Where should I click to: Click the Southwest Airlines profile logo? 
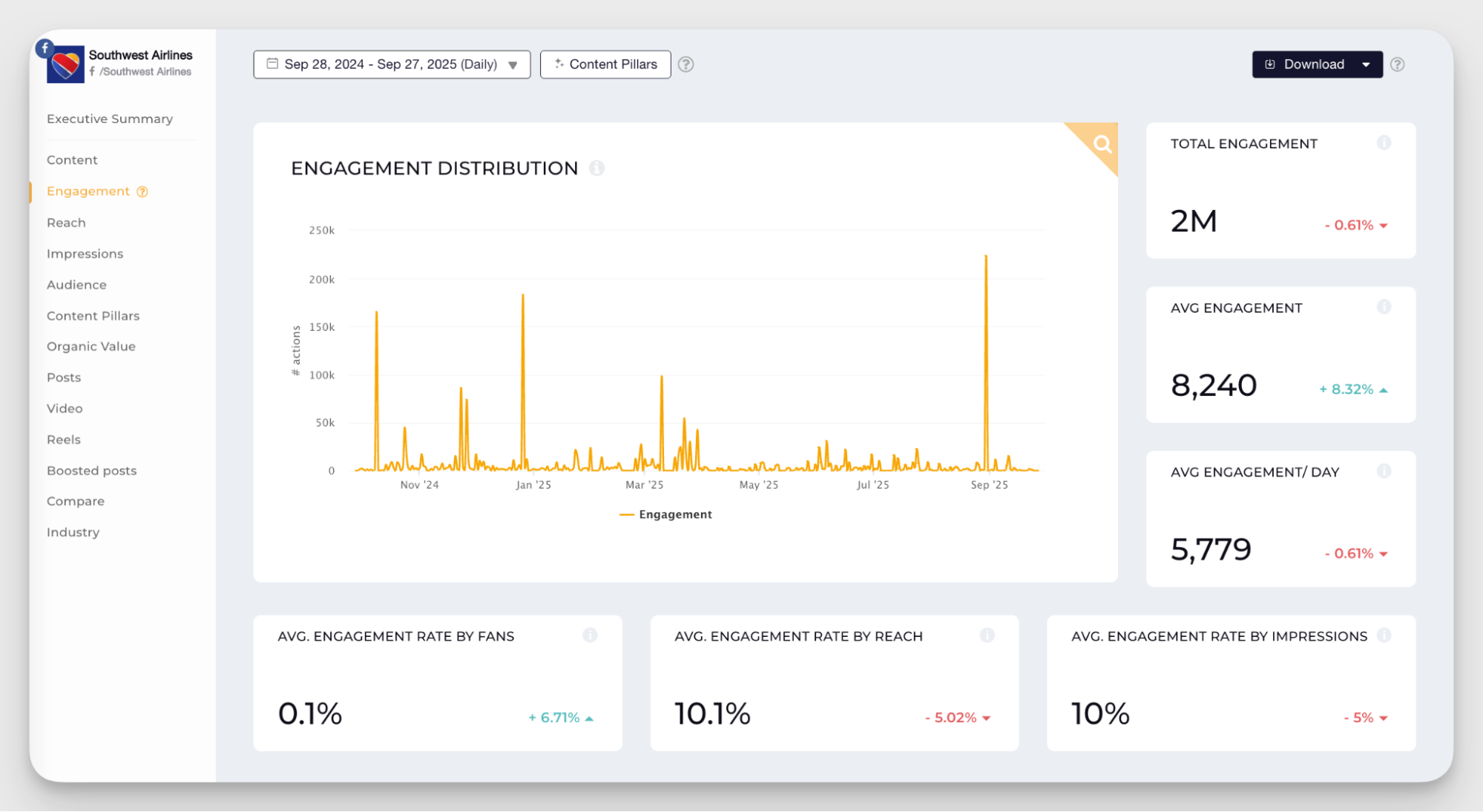click(65, 65)
